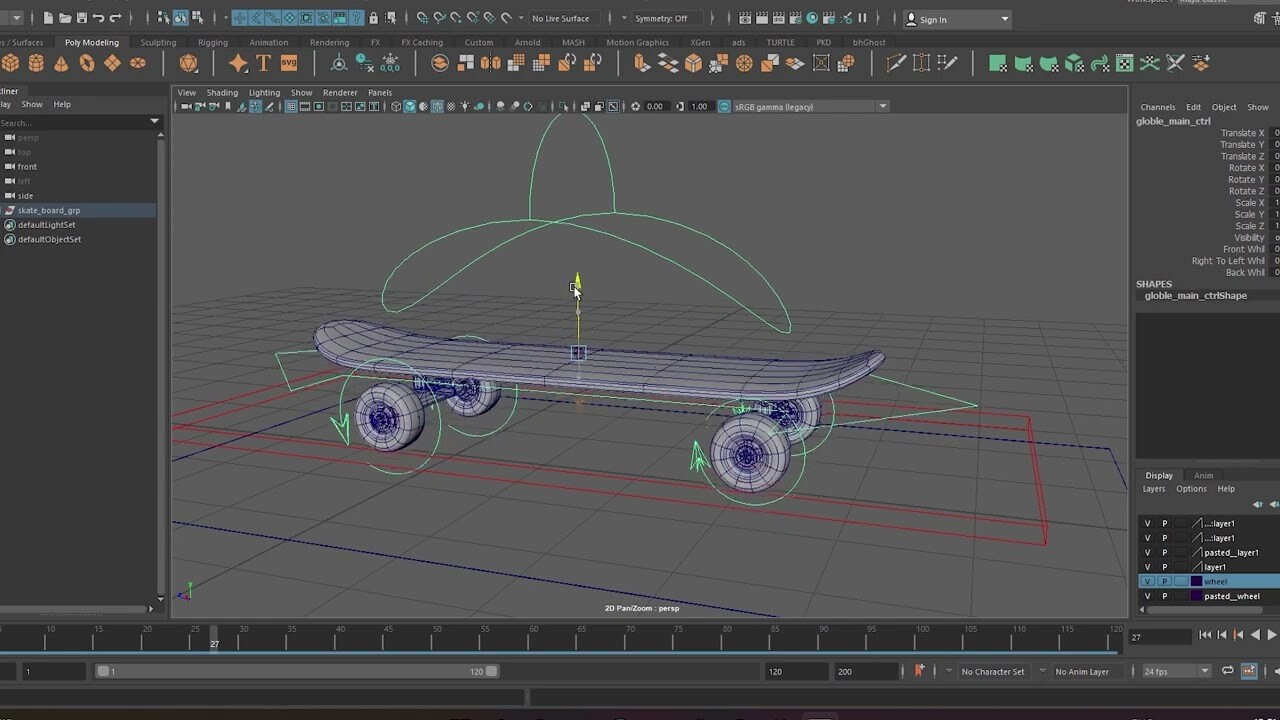The width and height of the screenshot is (1280, 720).
Task: Switch to the Sculpting shelf tab
Action: point(157,42)
